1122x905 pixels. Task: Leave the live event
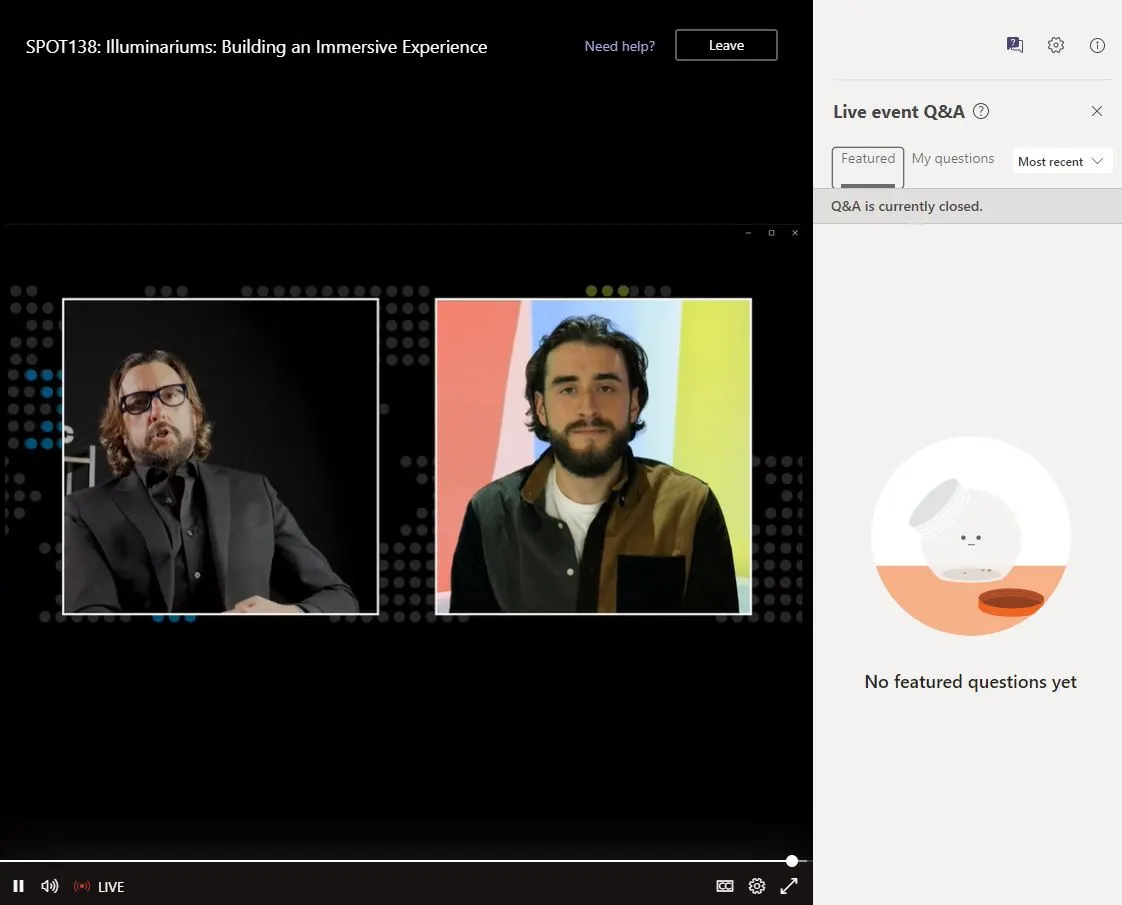[726, 45]
